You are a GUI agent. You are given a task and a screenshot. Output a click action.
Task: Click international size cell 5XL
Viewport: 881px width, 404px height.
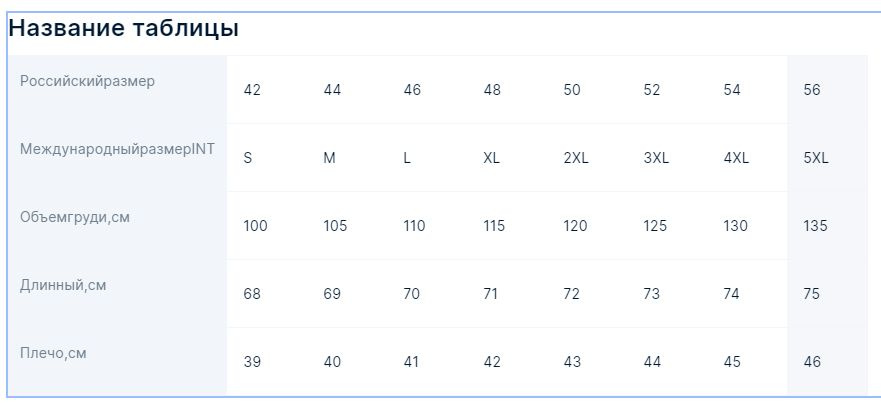(x=816, y=158)
